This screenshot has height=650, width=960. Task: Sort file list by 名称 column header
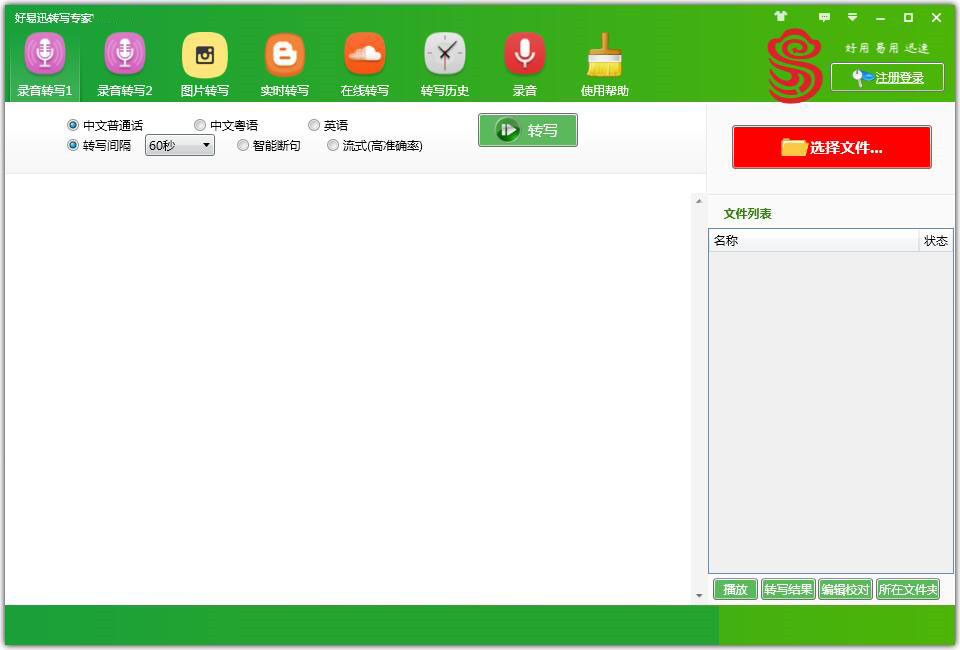(x=814, y=241)
